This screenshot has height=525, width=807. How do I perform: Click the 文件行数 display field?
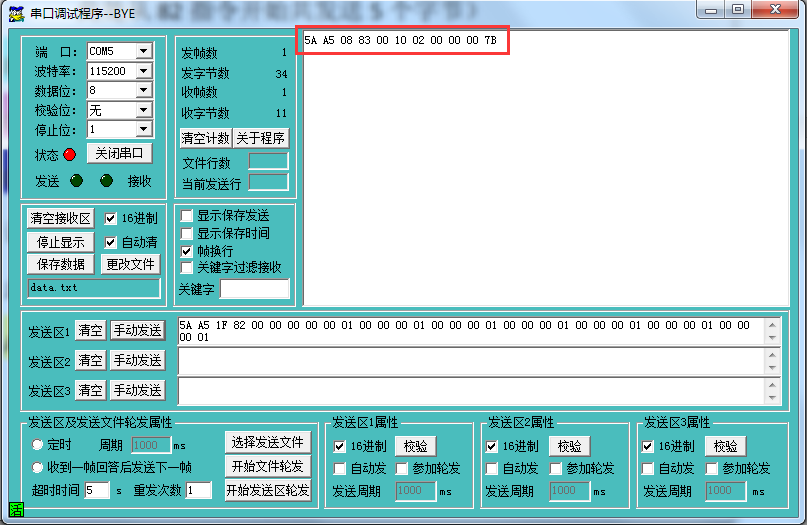(268, 161)
